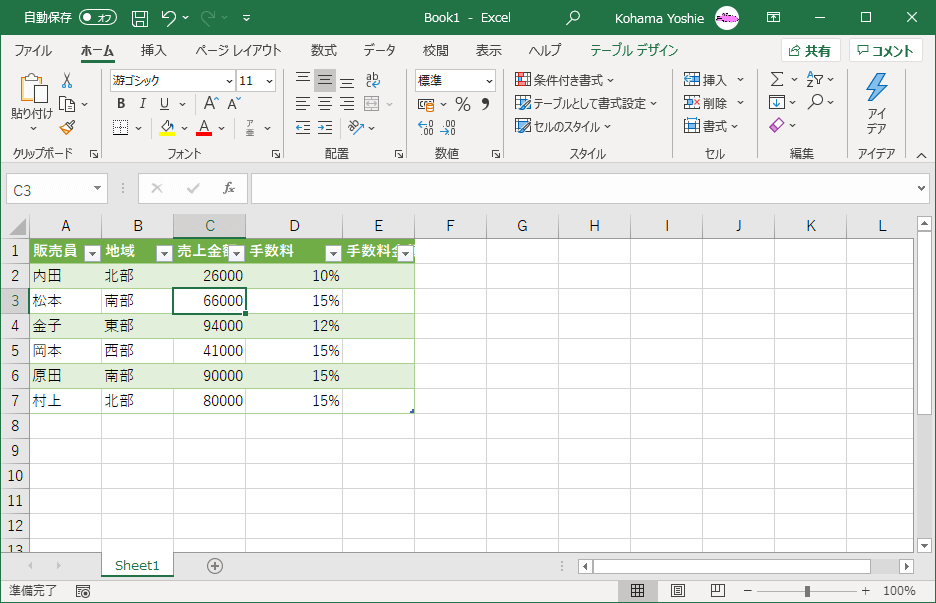Image resolution: width=936 pixels, height=603 pixels.
Task: Click the 共有 share button
Action: [811, 51]
